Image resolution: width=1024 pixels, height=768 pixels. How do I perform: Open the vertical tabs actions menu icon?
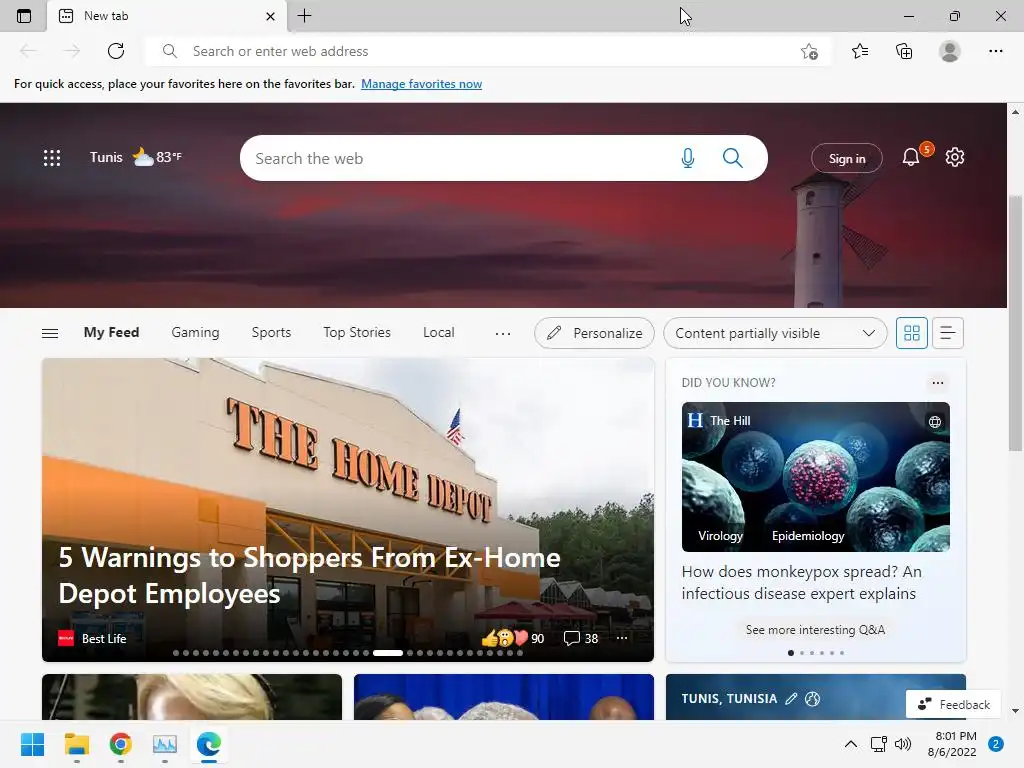[x=24, y=16]
